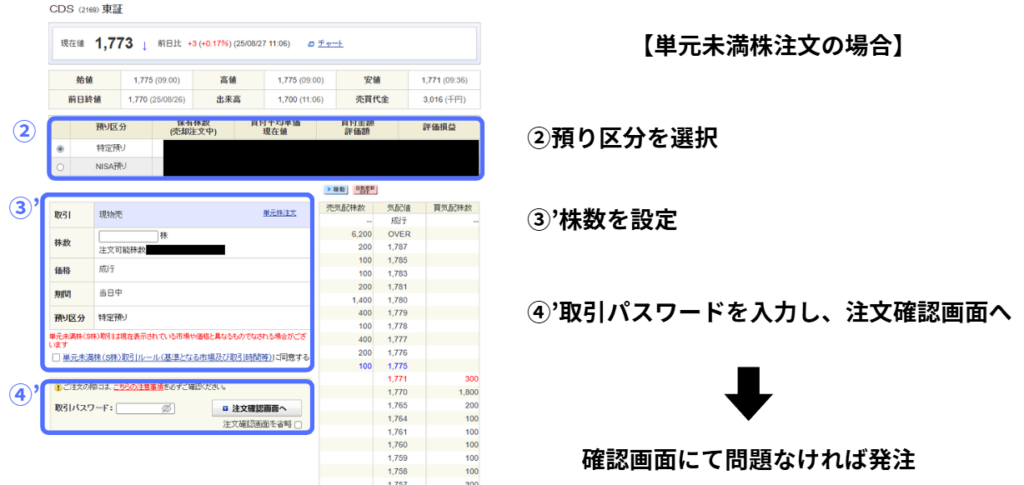
Task: Select price 1,775 in the order book
Action: [x=398, y=366]
